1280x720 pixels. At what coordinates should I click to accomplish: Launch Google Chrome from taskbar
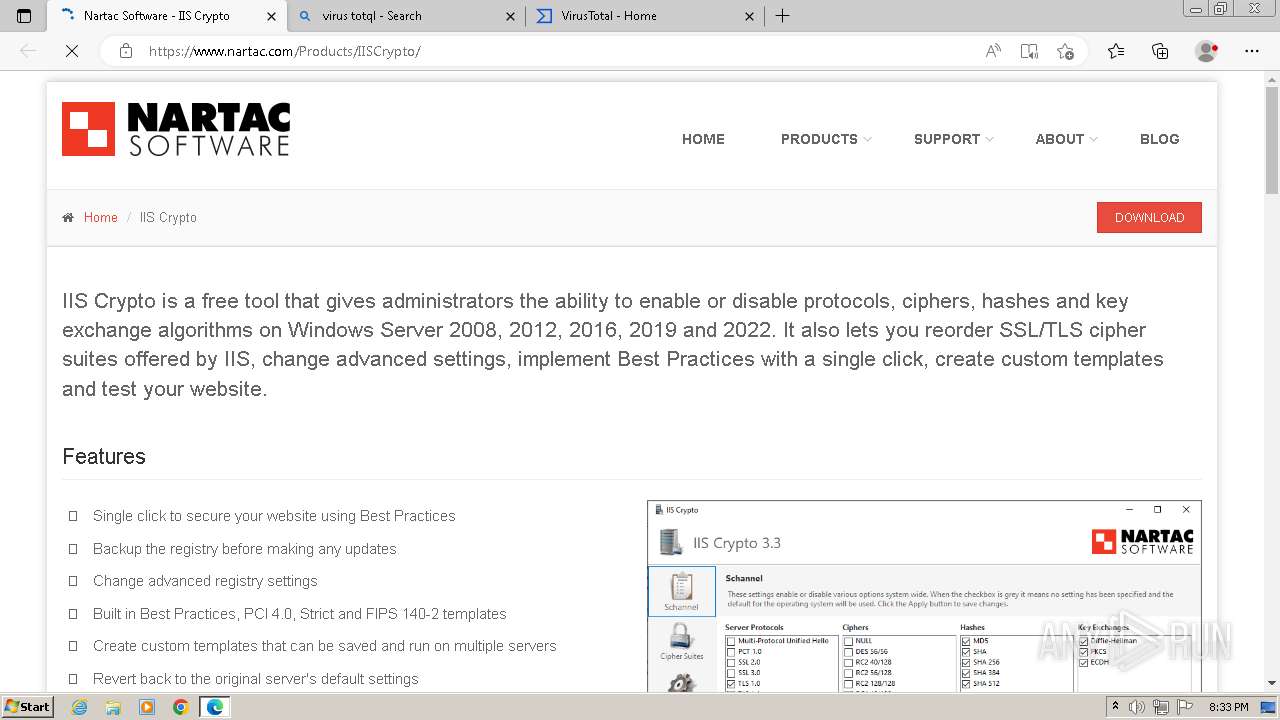pyautogui.click(x=180, y=707)
